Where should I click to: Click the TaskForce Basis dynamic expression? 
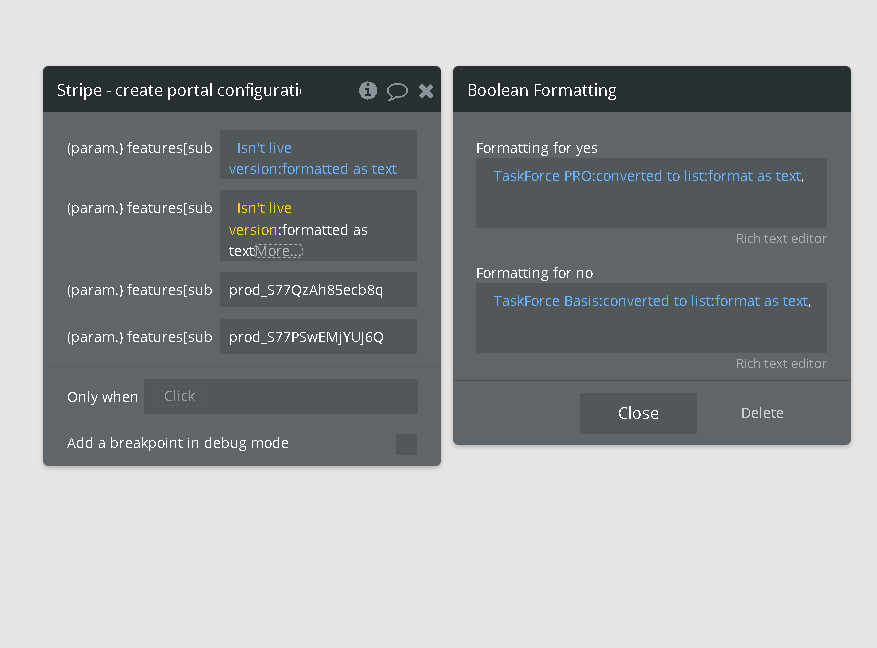pyautogui.click(x=546, y=301)
